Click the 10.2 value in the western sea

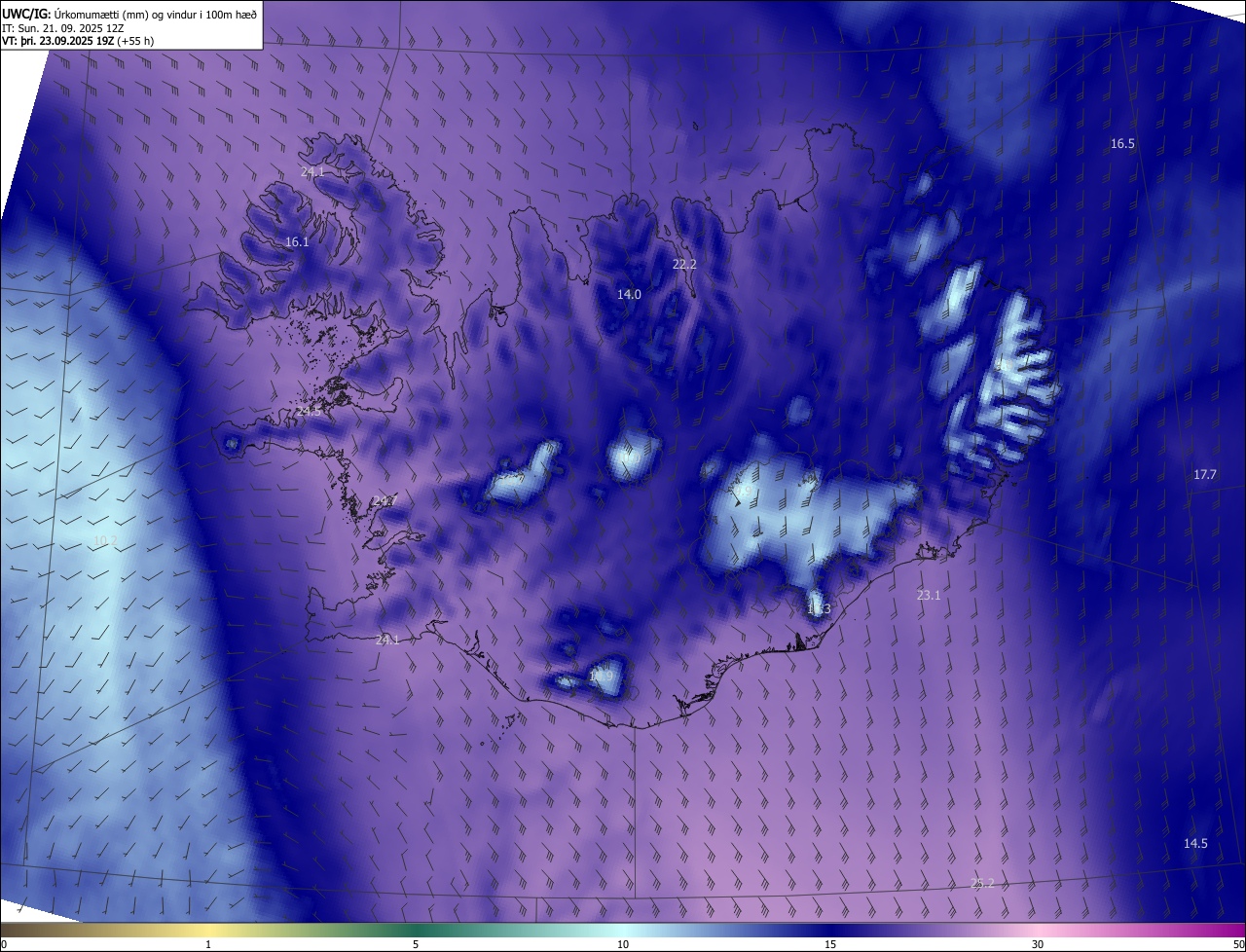coord(105,541)
